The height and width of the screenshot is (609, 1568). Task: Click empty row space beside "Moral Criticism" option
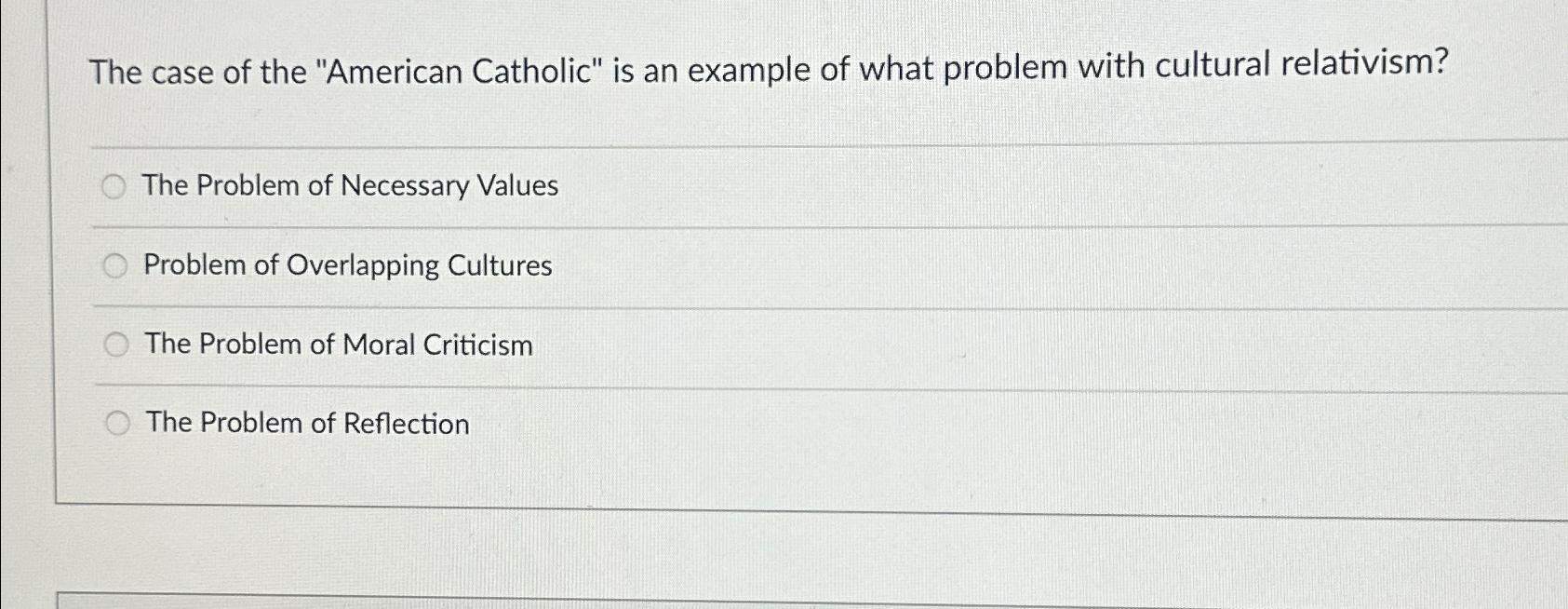(1024, 346)
